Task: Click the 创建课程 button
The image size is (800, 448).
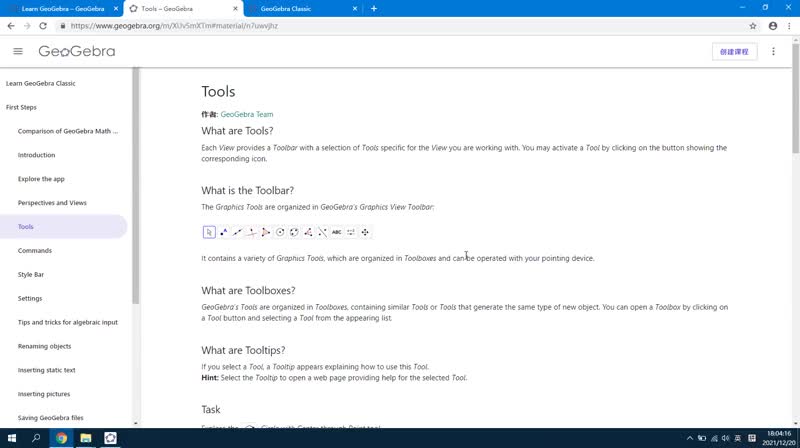Action: [x=734, y=52]
